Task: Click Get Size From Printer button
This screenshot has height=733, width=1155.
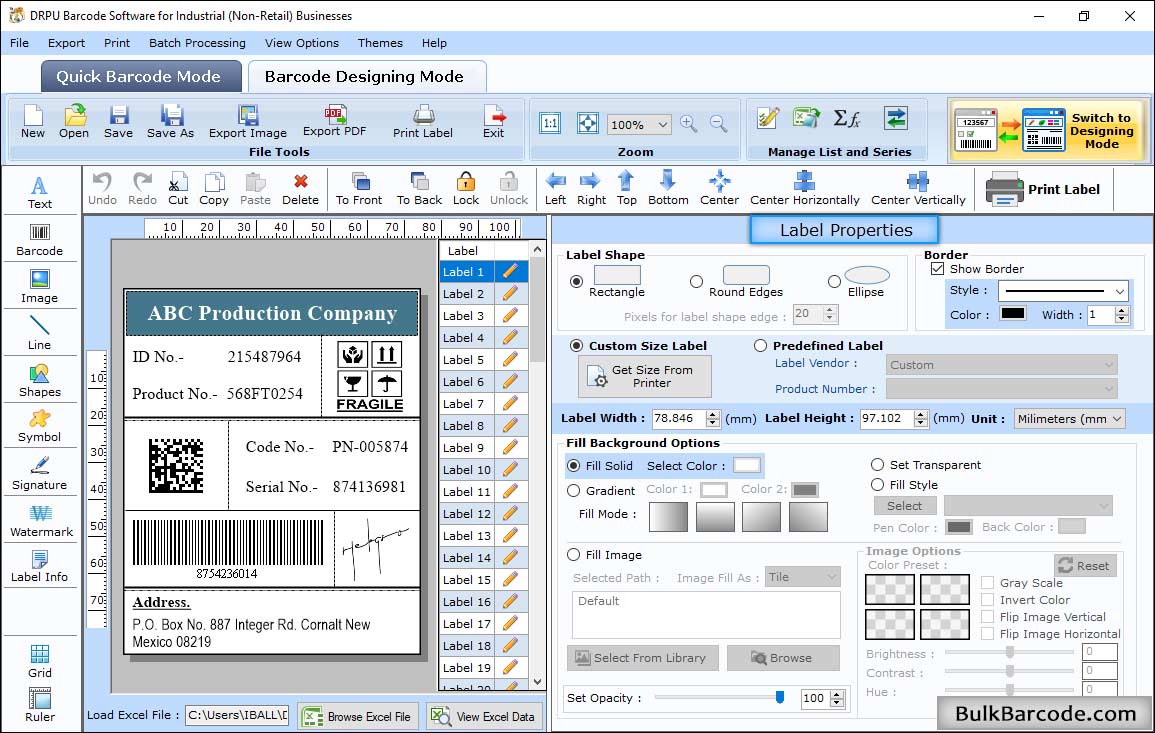Action: pos(645,376)
